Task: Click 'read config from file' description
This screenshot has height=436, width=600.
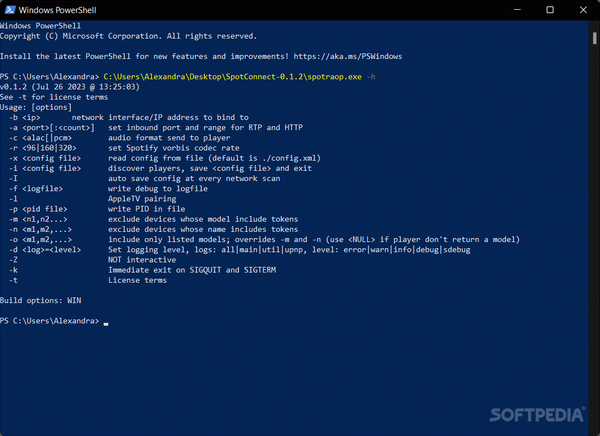Action: (214, 158)
